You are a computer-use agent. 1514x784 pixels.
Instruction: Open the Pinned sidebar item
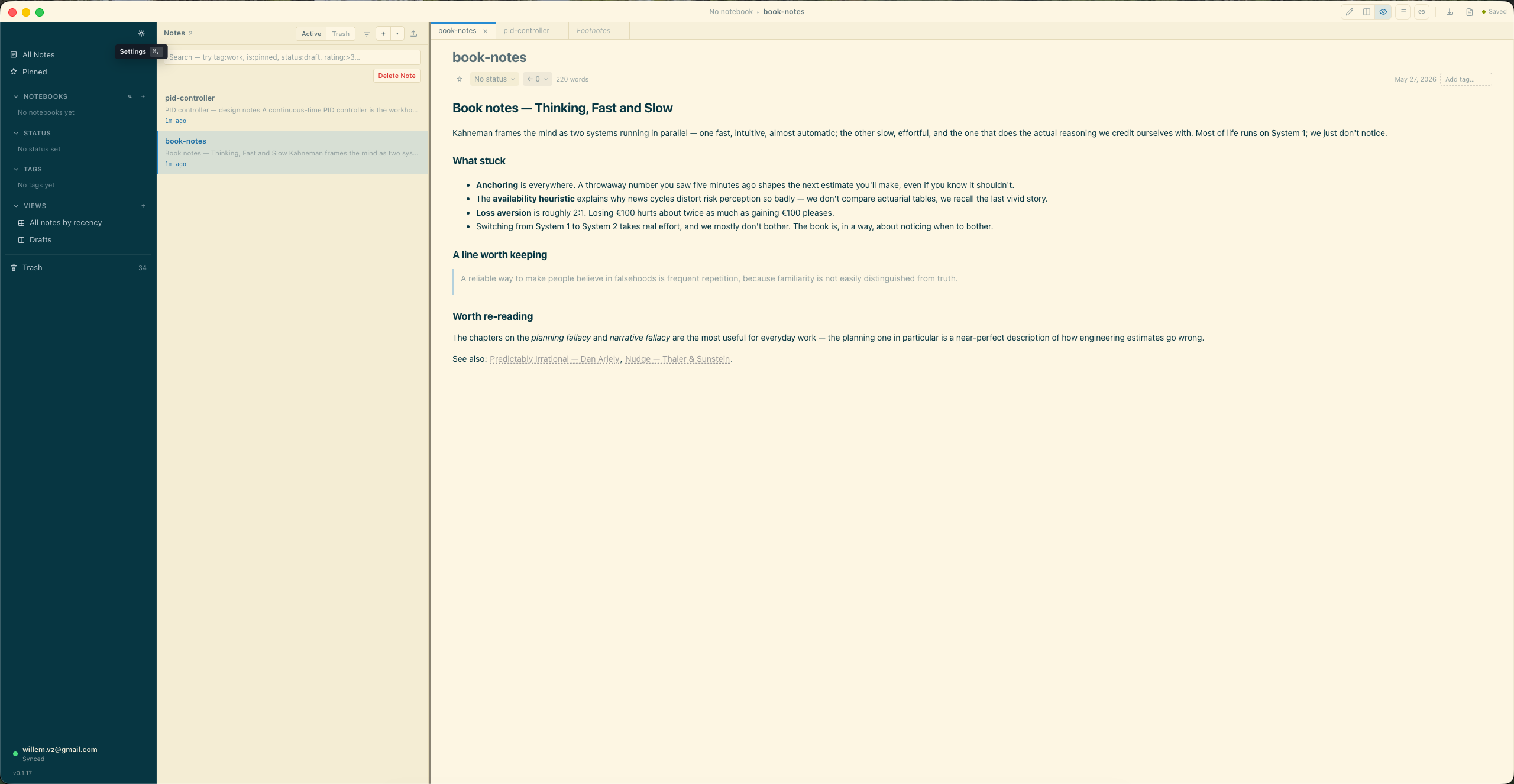[x=78, y=72]
